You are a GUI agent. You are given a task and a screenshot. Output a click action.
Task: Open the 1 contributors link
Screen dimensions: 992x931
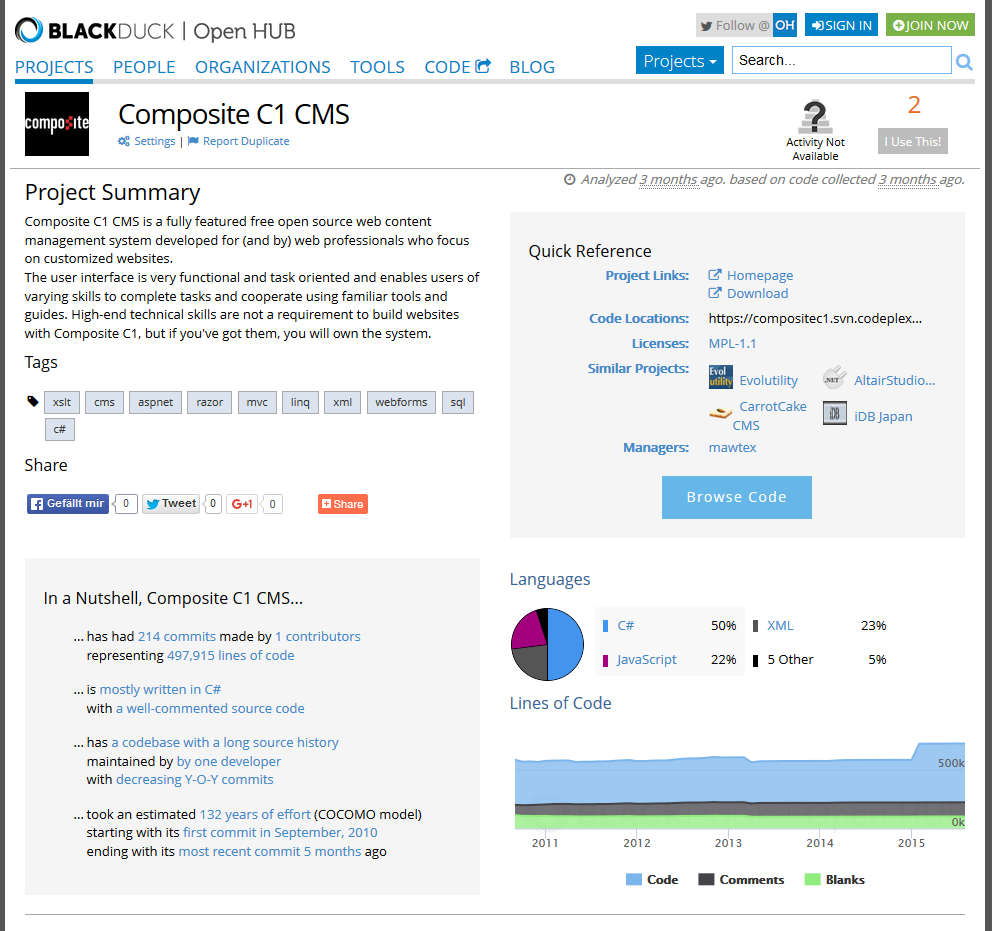click(x=318, y=636)
